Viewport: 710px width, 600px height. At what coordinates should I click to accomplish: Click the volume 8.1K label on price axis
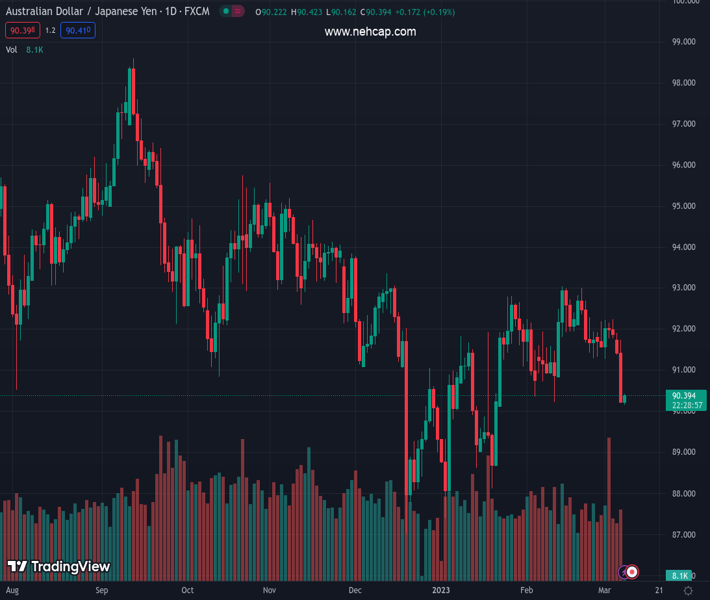(679, 576)
